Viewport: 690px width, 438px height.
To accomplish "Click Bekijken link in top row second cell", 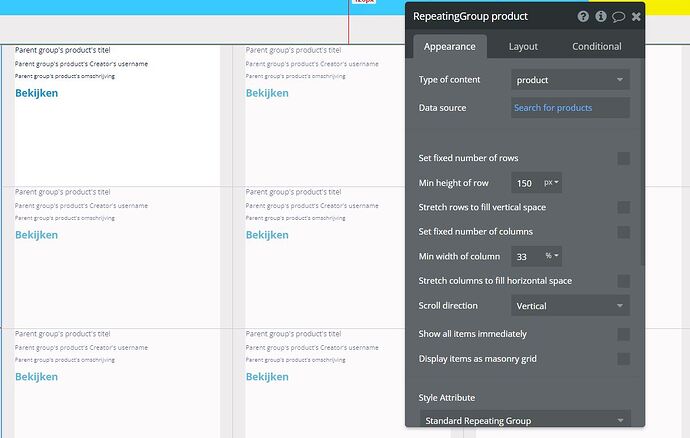I will coord(267,93).
